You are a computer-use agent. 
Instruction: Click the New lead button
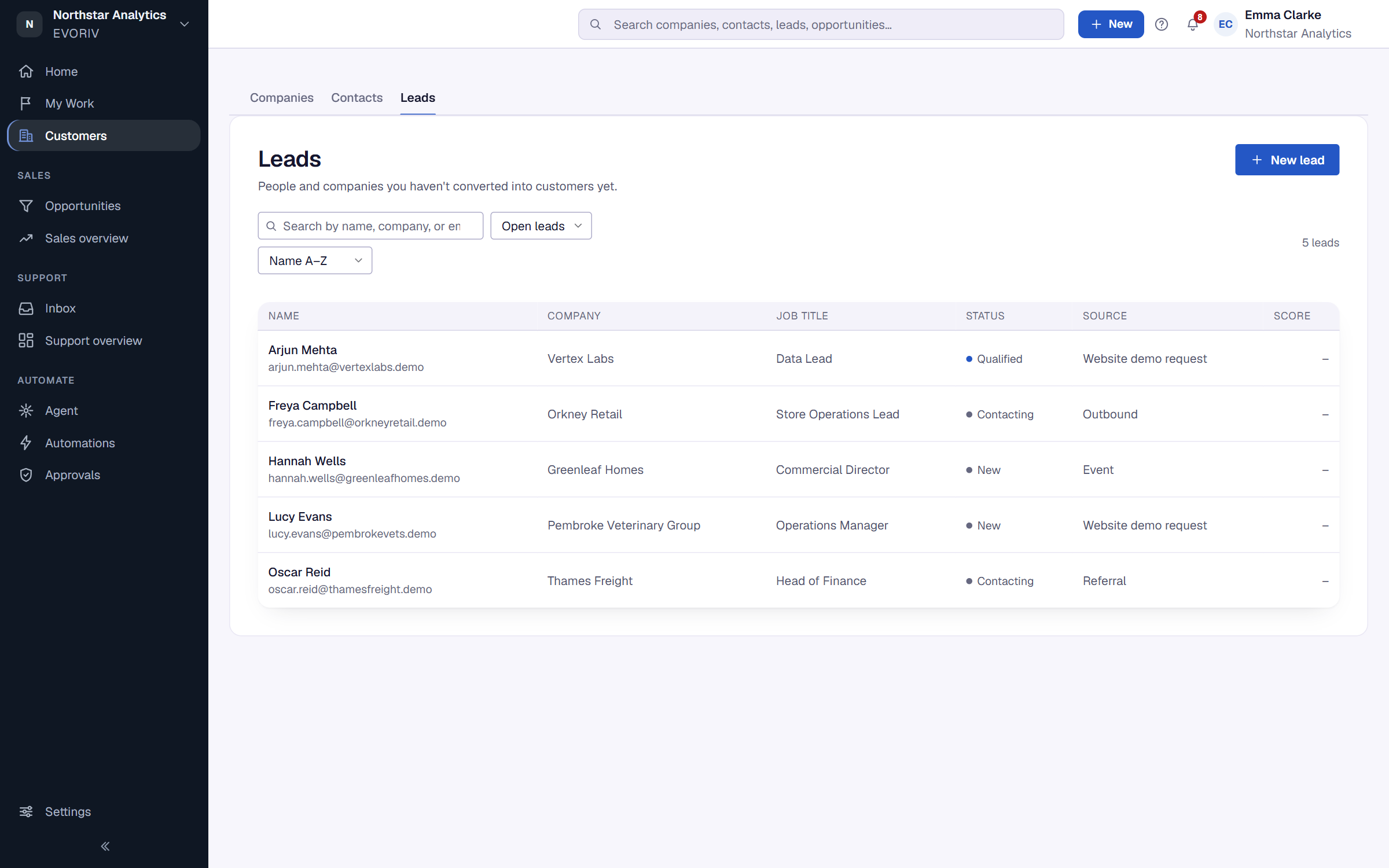1287,160
